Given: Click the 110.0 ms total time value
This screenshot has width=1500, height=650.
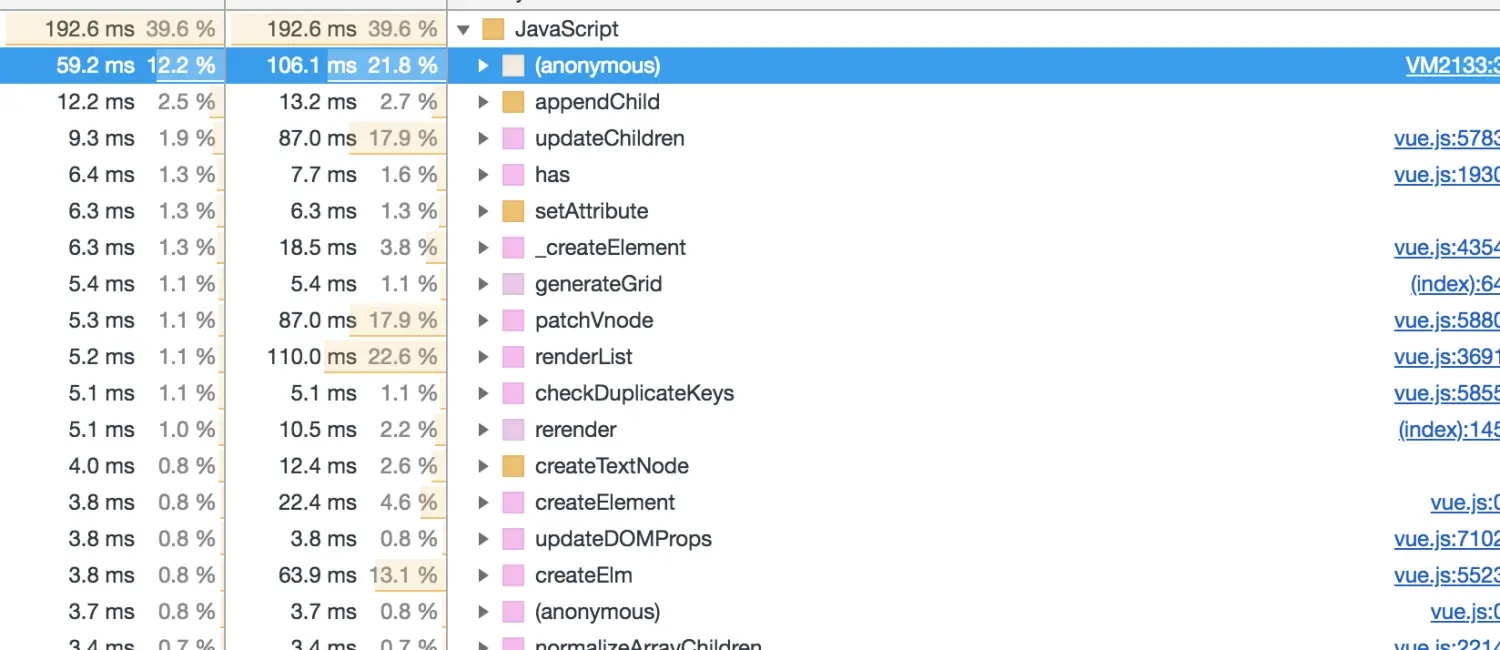Looking at the screenshot, I should tap(312, 357).
